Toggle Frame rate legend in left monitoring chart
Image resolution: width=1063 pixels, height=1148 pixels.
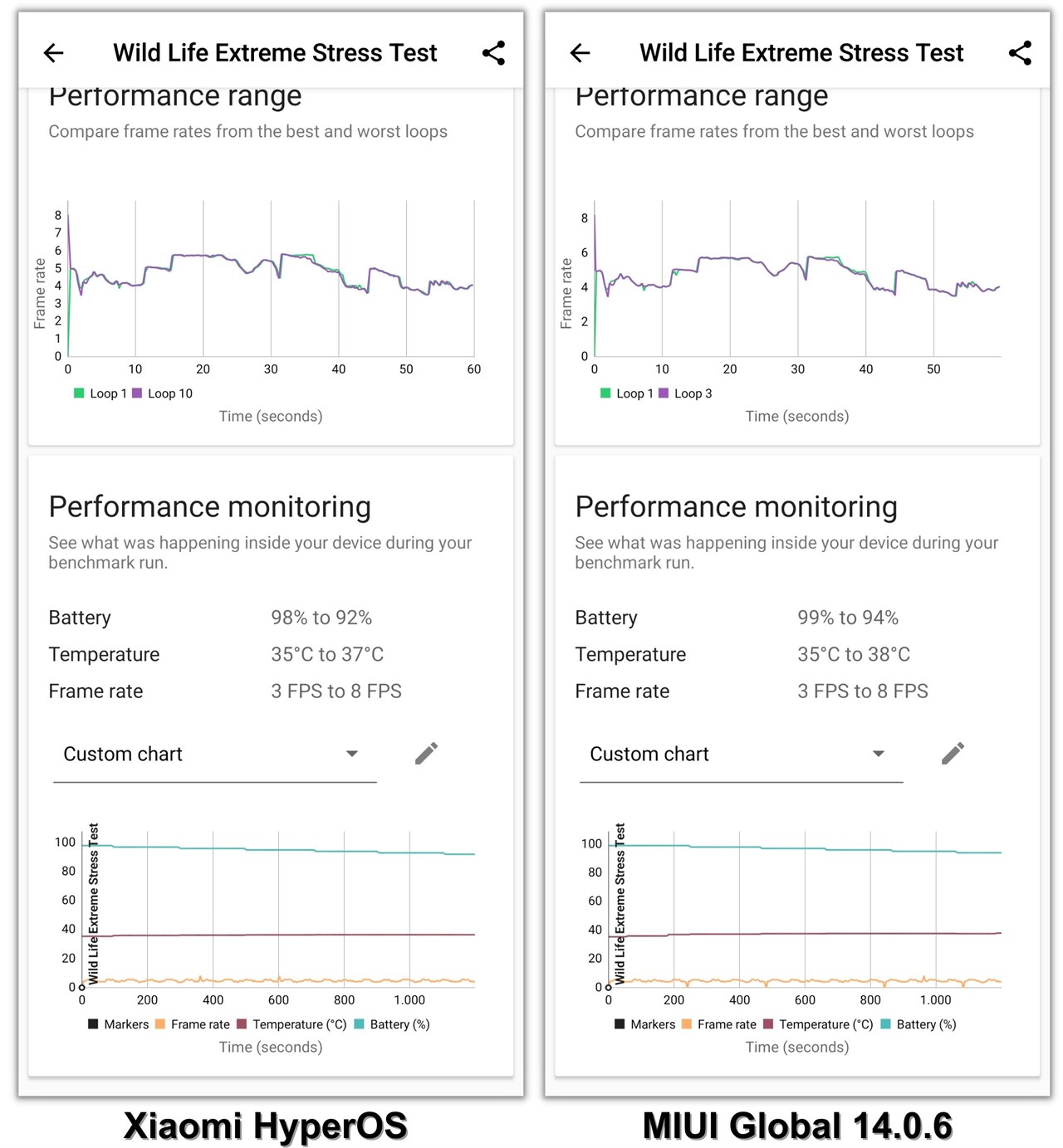pyautogui.click(x=193, y=1024)
